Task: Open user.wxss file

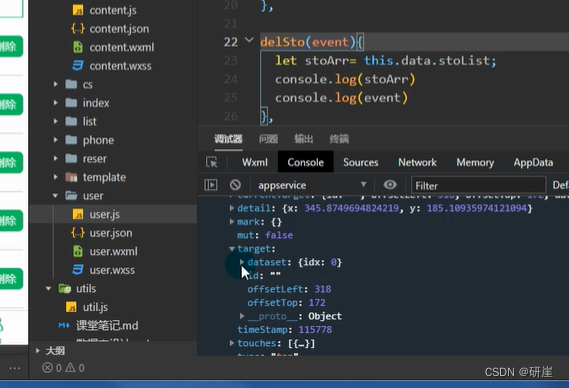Action: tap(112, 270)
